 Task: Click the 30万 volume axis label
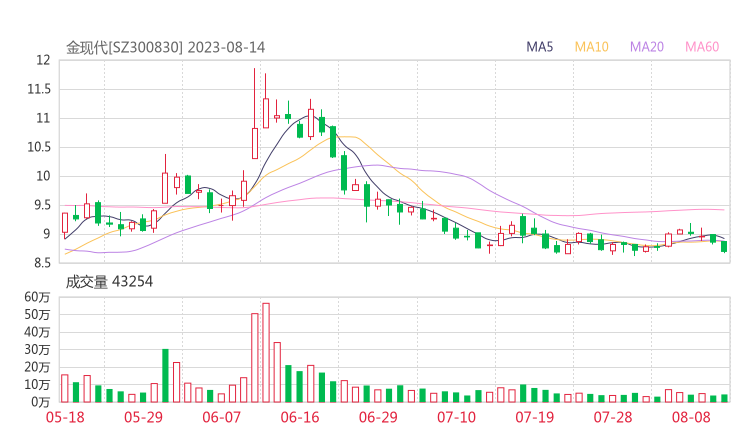tap(37, 349)
